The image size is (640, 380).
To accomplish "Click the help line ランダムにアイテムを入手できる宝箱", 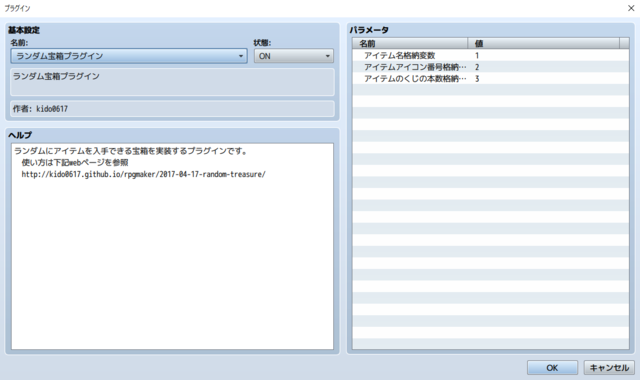I will click(131, 151).
